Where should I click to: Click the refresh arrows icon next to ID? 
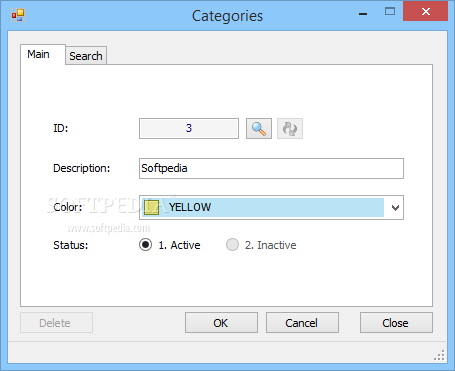click(x=290, y=128)
